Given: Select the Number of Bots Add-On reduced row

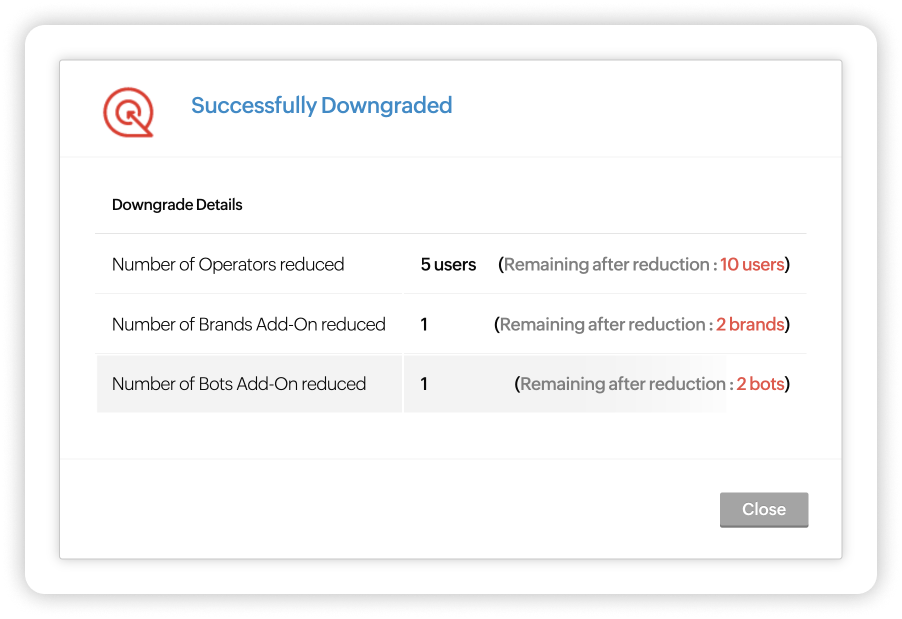Looking at the screenshot, I should pos(451,384).
